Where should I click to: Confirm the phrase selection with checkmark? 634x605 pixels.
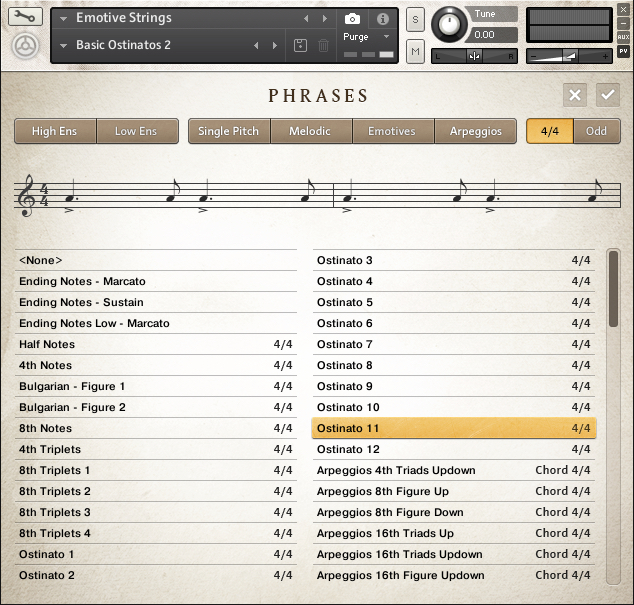(608, 95)
